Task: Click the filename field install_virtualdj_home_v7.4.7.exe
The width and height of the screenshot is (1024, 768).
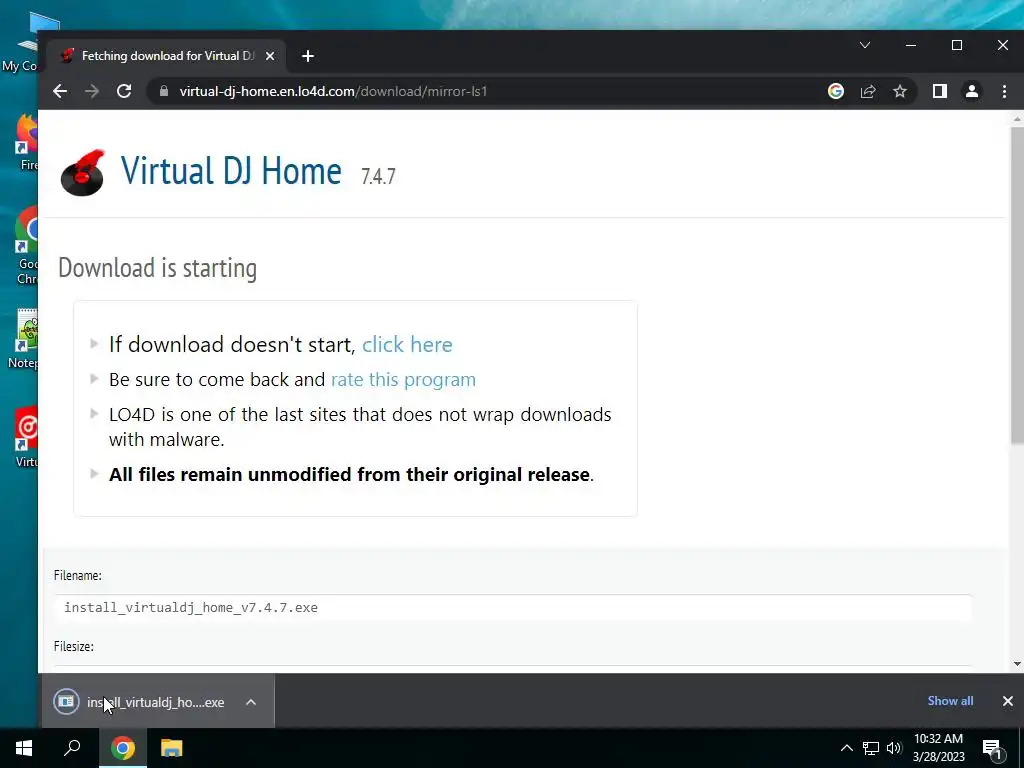Action: [x=513, y=607]
